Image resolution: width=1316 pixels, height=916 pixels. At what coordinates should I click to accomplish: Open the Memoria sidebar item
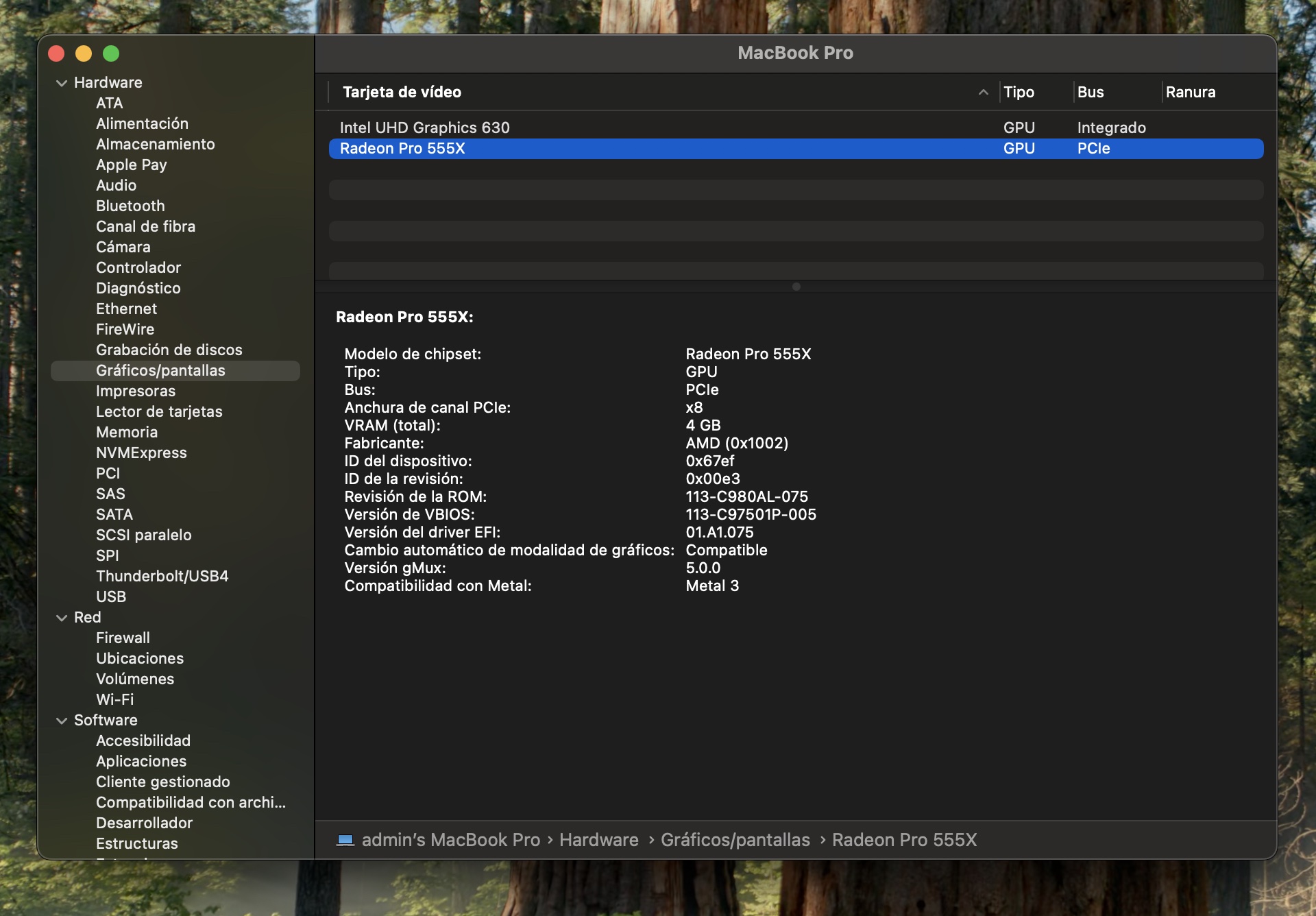pos(127,432)
